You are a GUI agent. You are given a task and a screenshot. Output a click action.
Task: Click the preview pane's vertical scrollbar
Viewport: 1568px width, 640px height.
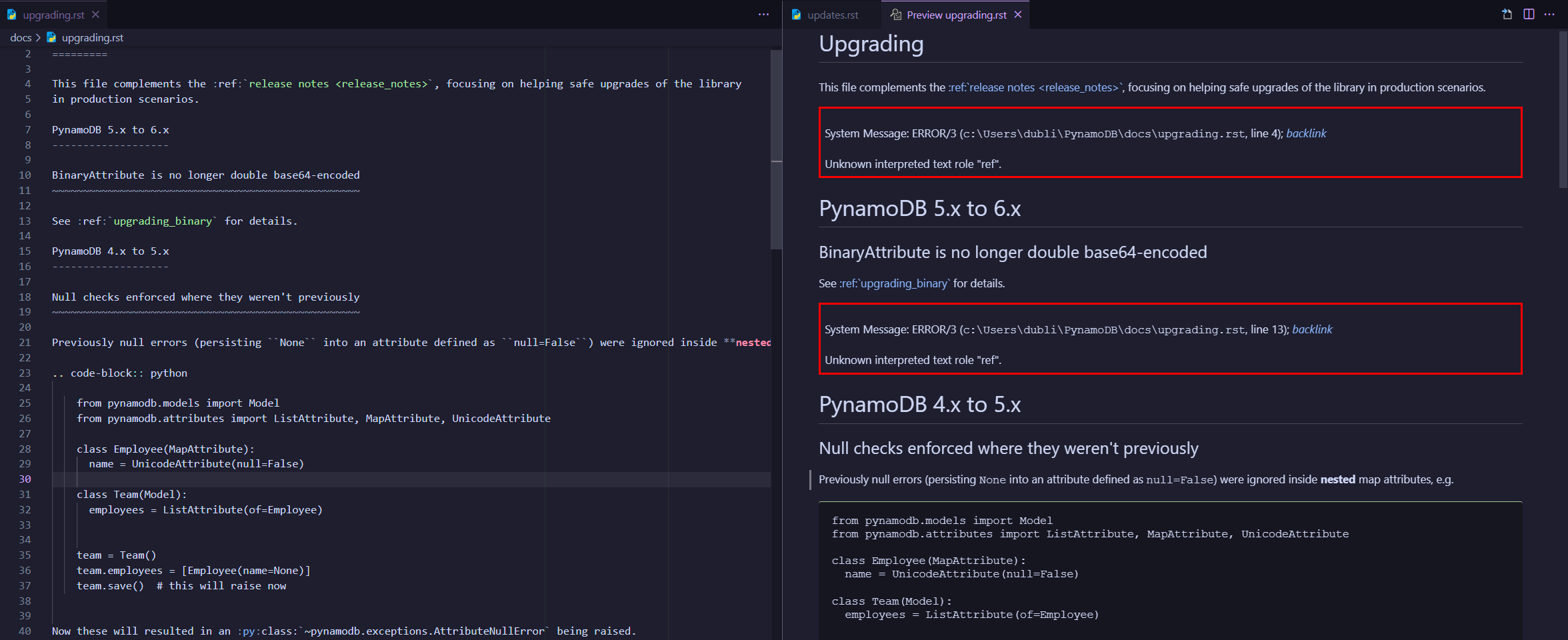pyautogui.click(x=1563, y=110)
